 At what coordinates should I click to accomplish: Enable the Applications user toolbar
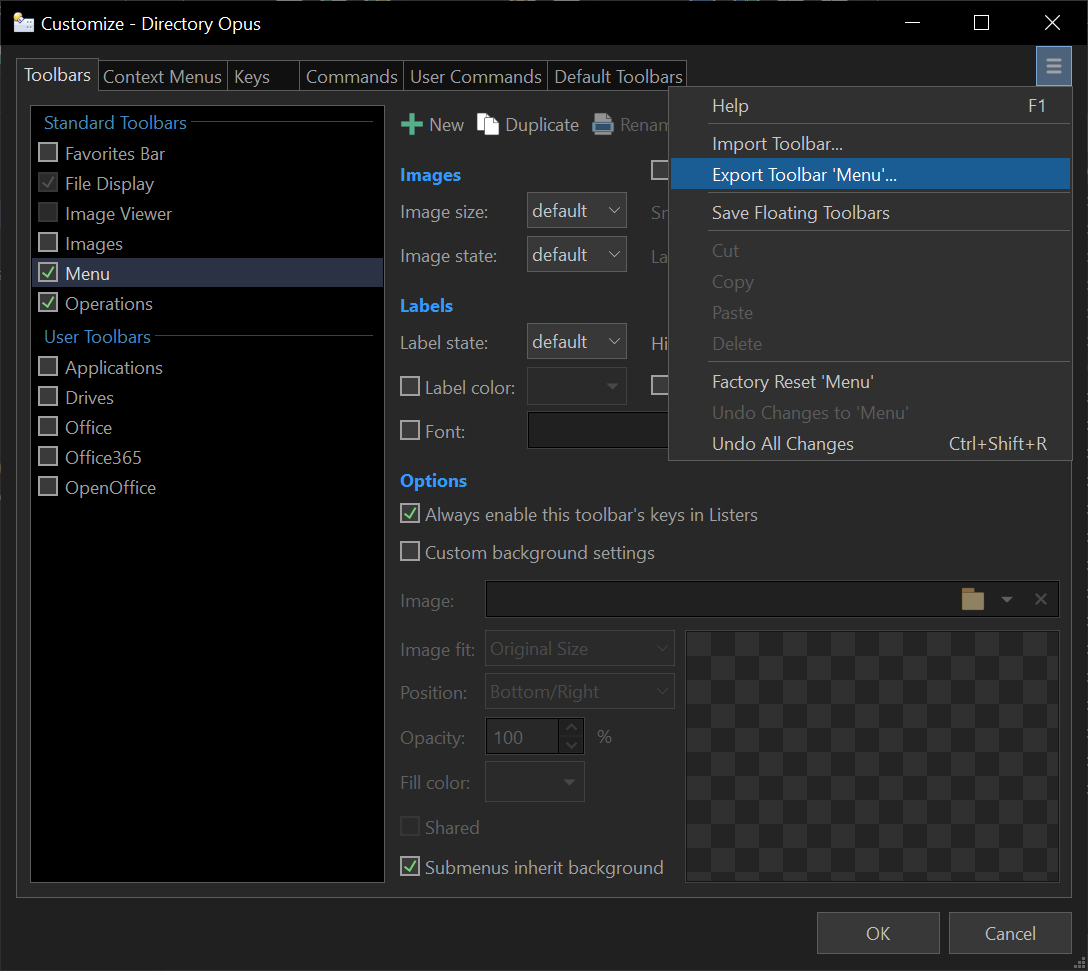[48, 366]
